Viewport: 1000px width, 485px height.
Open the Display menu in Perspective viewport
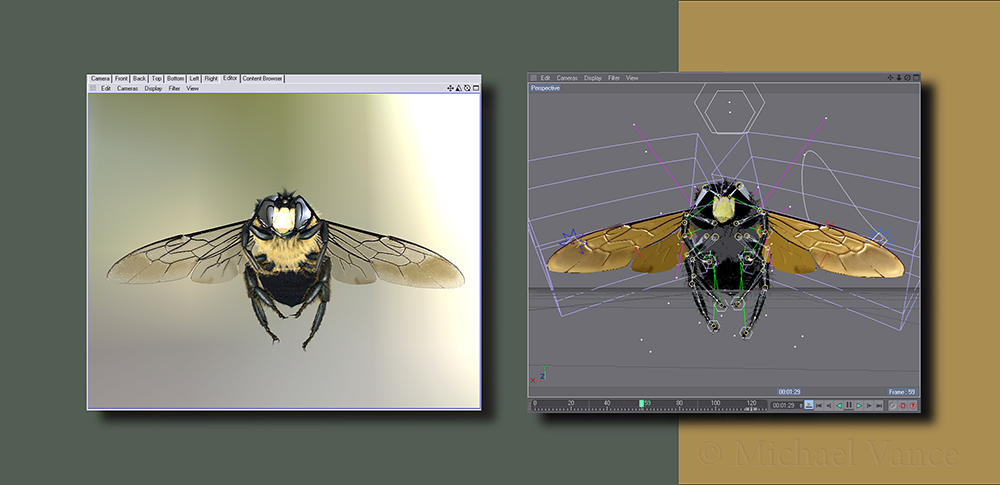tap(593, 77)
